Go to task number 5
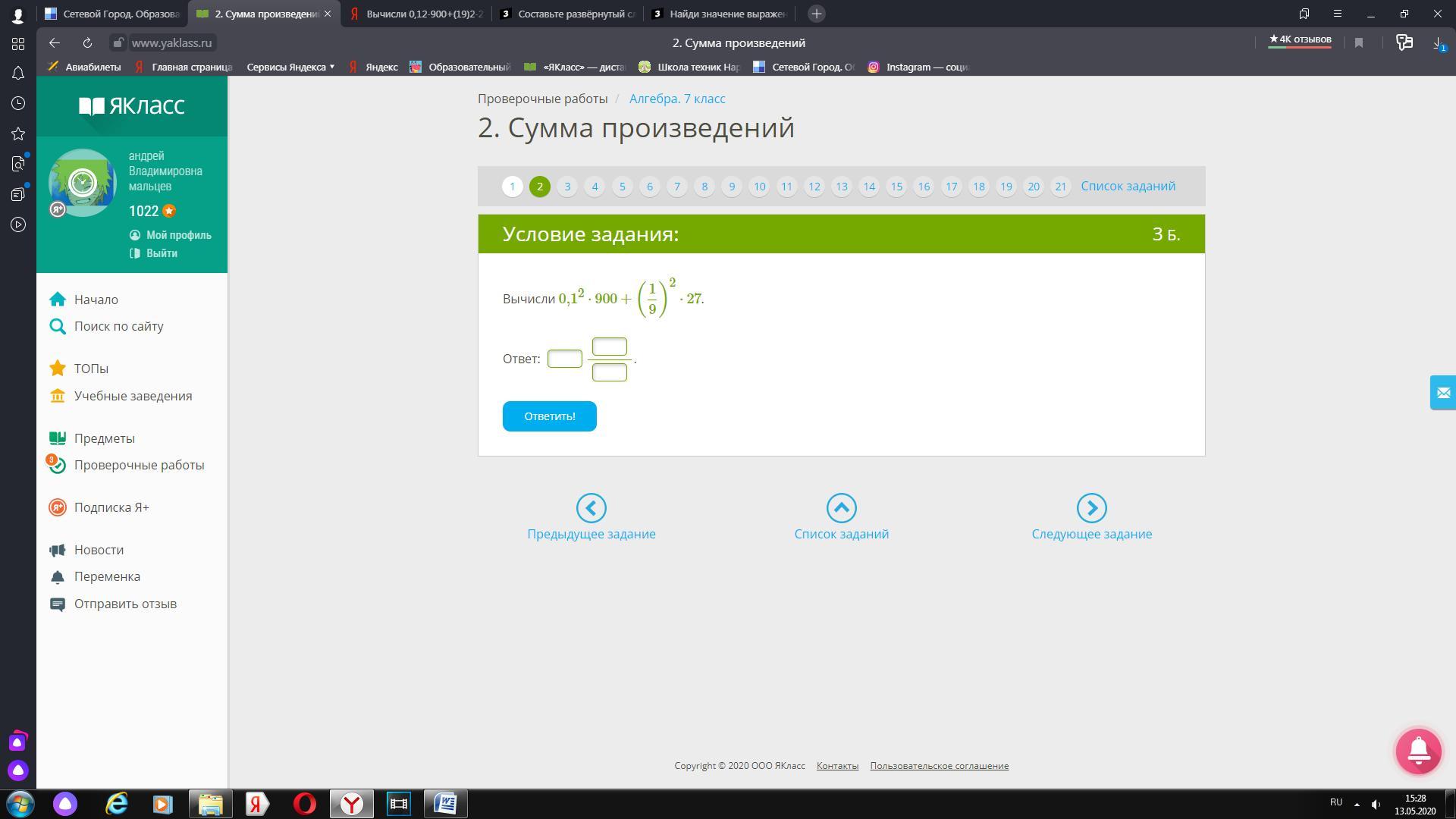1456x819 pixels. [x=622, y=187]
